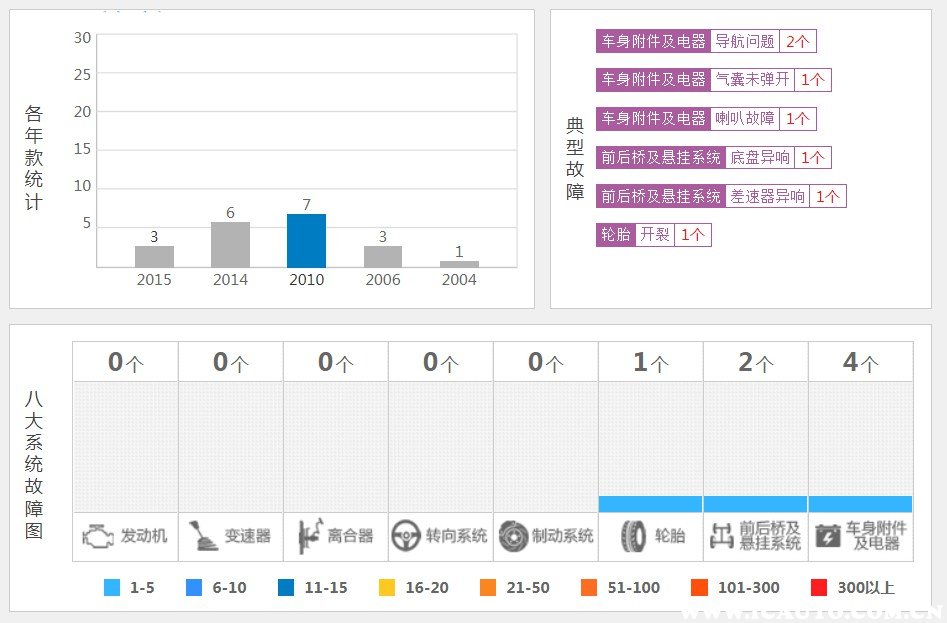Click the blue bar under 4个 column
Screen dimensions: 947x623
pos(860,504)
